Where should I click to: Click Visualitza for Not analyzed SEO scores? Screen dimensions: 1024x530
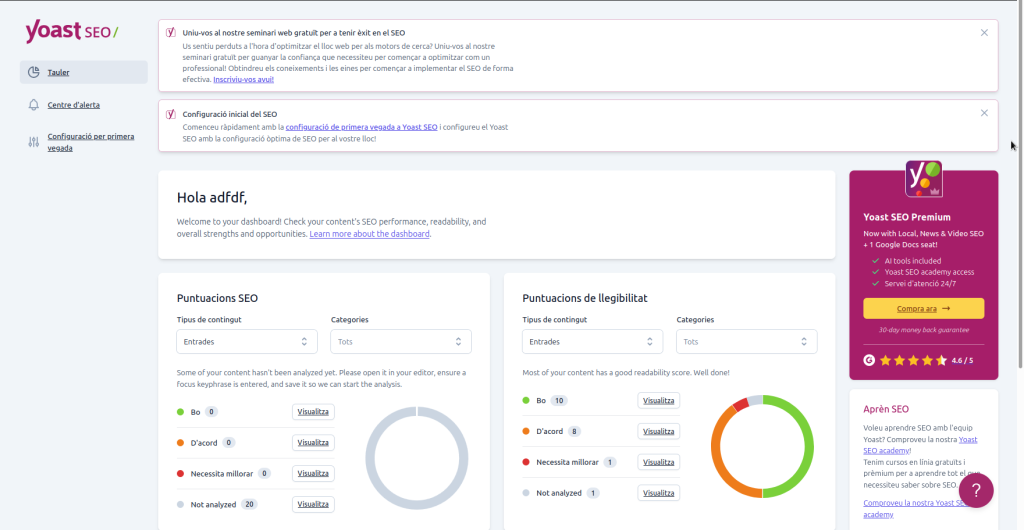[313, 504]
